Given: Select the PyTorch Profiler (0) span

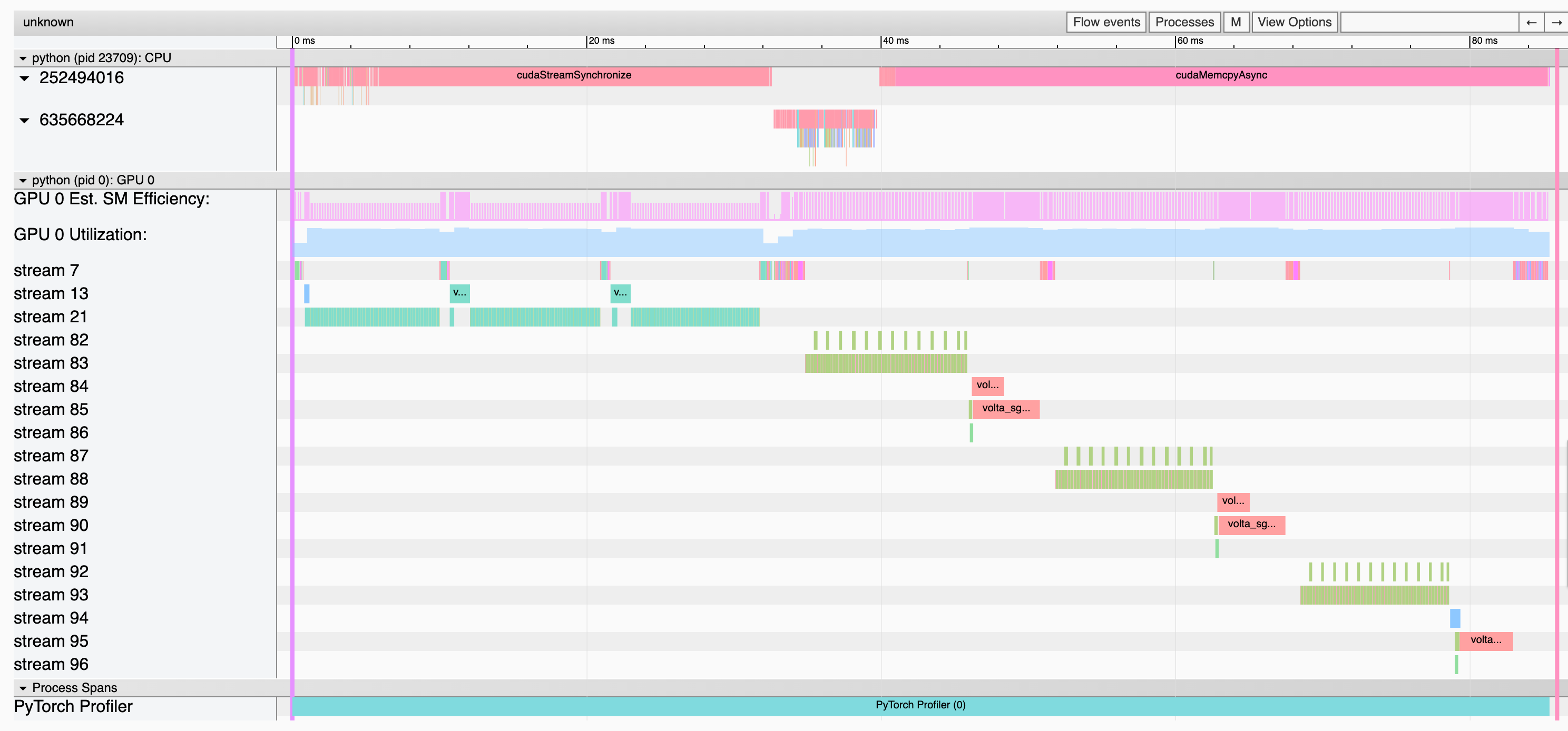Looking at the screenshot, I should tap(920, 705).
